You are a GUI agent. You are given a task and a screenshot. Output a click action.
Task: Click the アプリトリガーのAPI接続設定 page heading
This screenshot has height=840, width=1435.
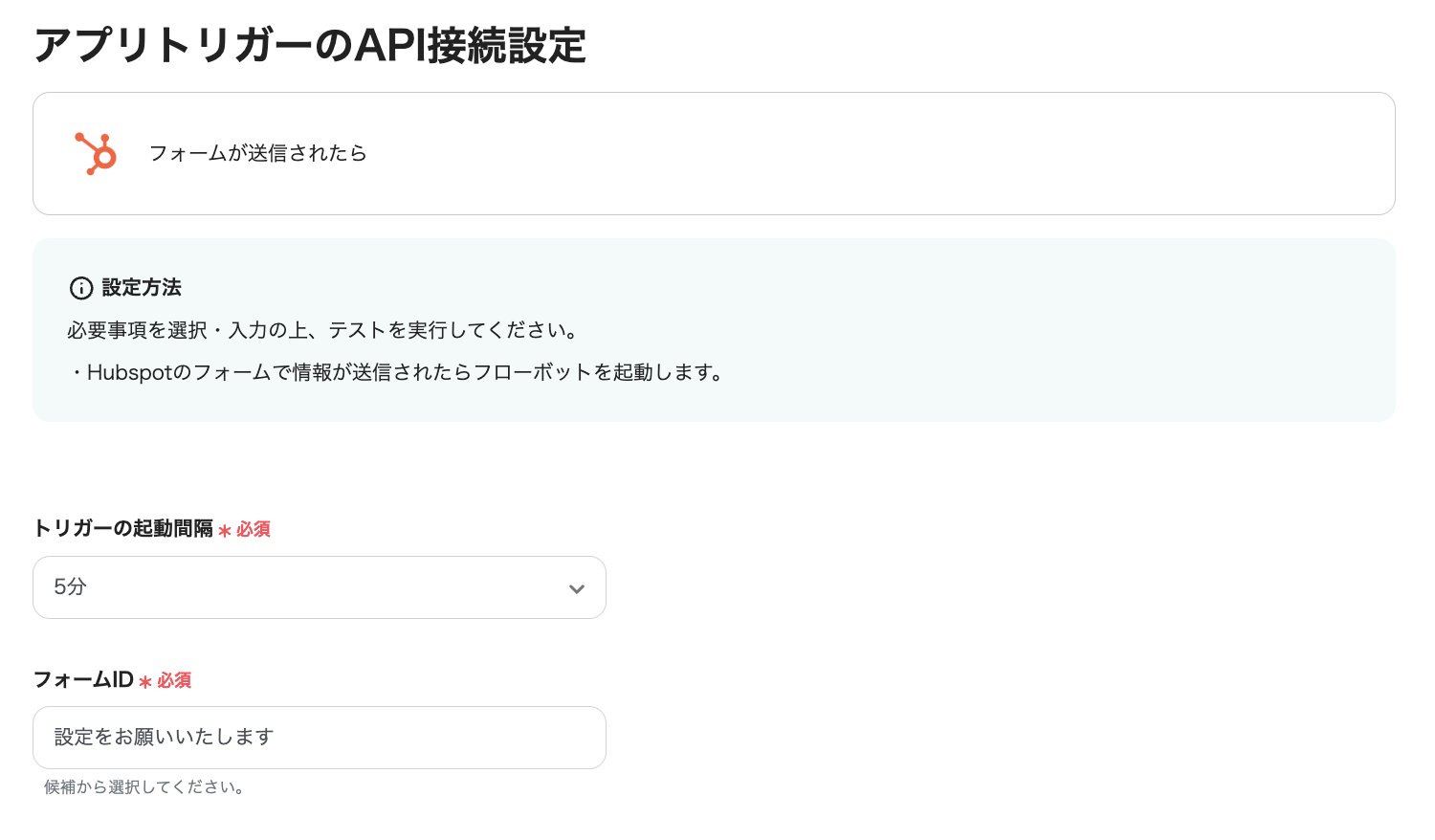click(x=310, y=45)
